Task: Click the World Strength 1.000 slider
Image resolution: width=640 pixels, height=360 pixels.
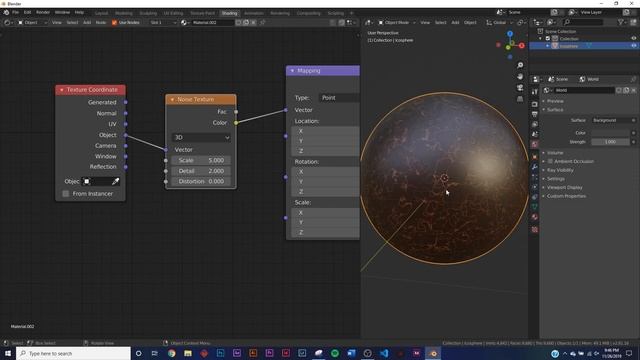Action: 611,142
